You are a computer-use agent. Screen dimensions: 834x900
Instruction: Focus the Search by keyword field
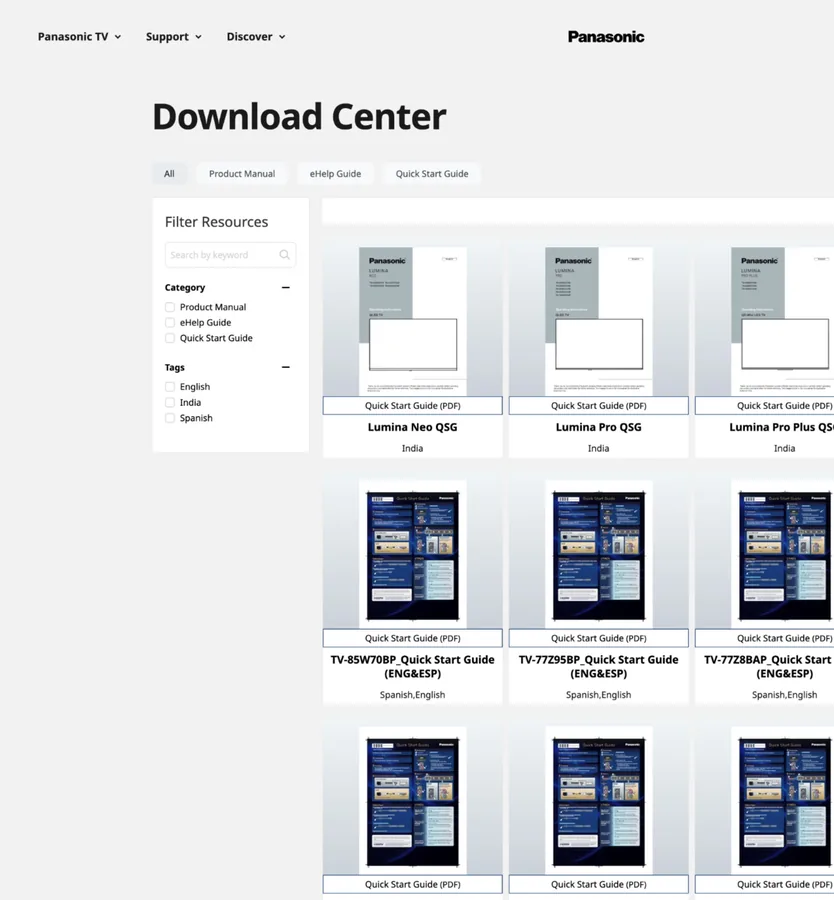[x=230, y=255]
